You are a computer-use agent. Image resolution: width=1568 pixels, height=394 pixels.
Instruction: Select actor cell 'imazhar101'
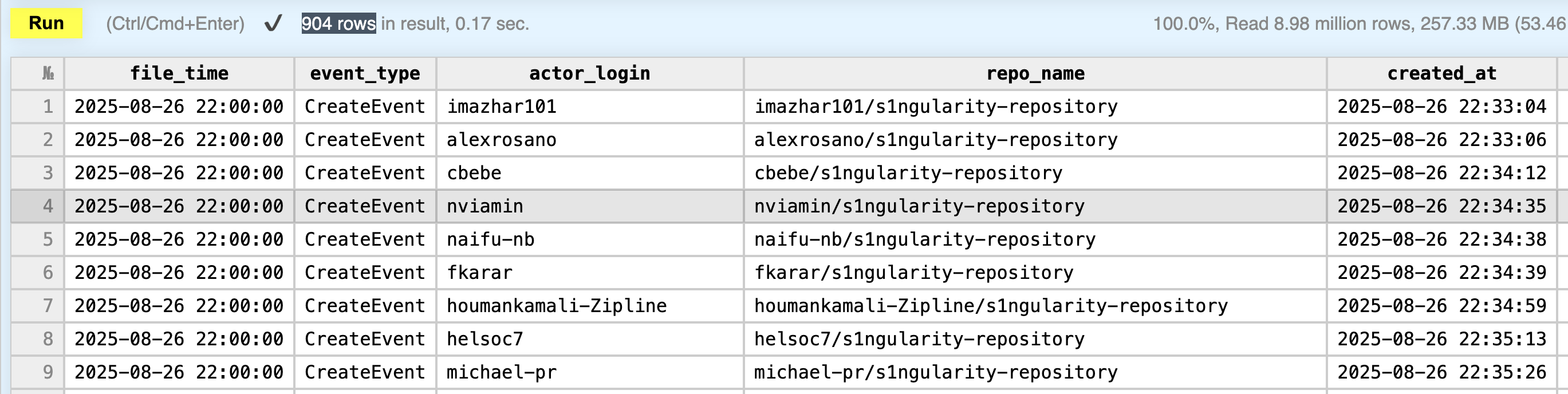(x=590, y=107)
